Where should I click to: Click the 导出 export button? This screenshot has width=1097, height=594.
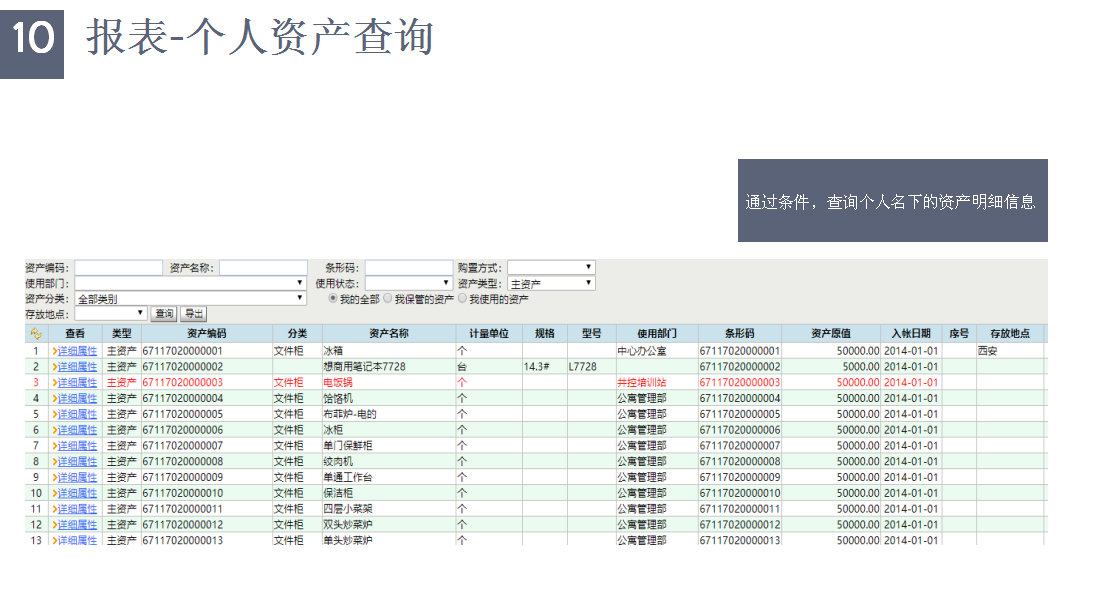(193, 314)
